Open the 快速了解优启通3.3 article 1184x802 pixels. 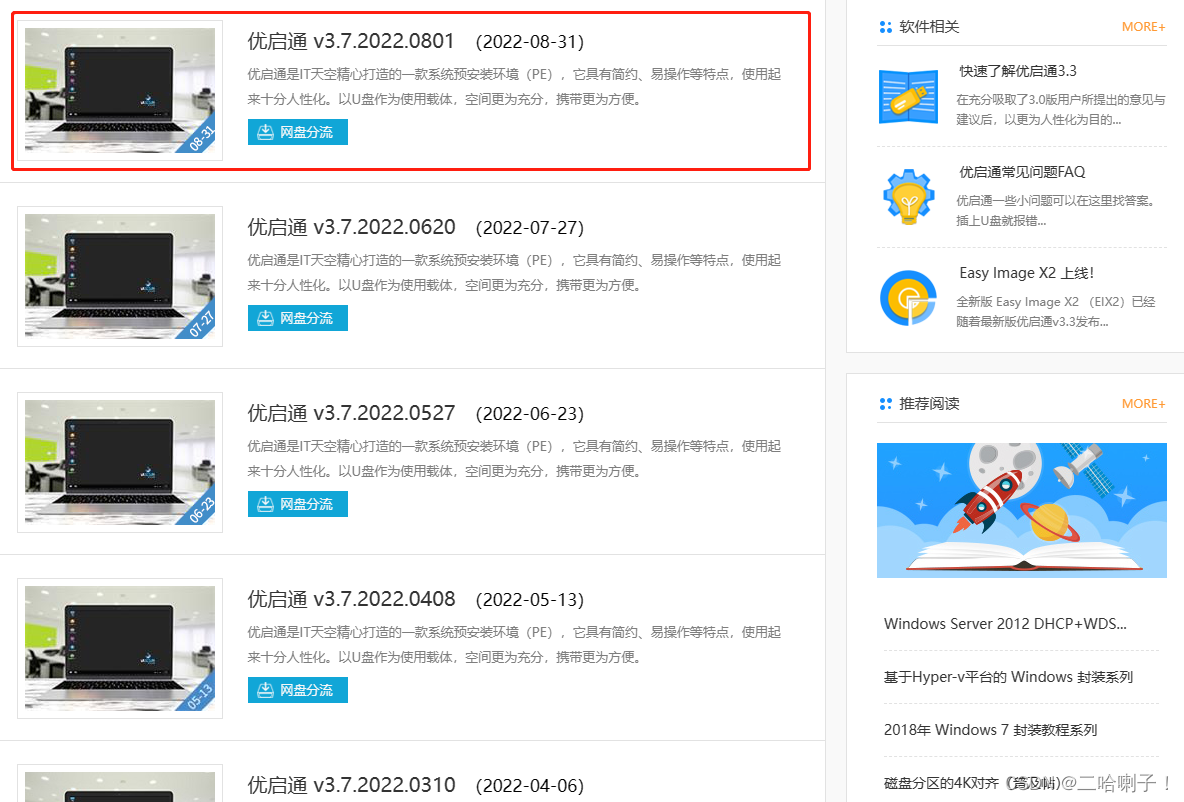[x=1018, y=71]
